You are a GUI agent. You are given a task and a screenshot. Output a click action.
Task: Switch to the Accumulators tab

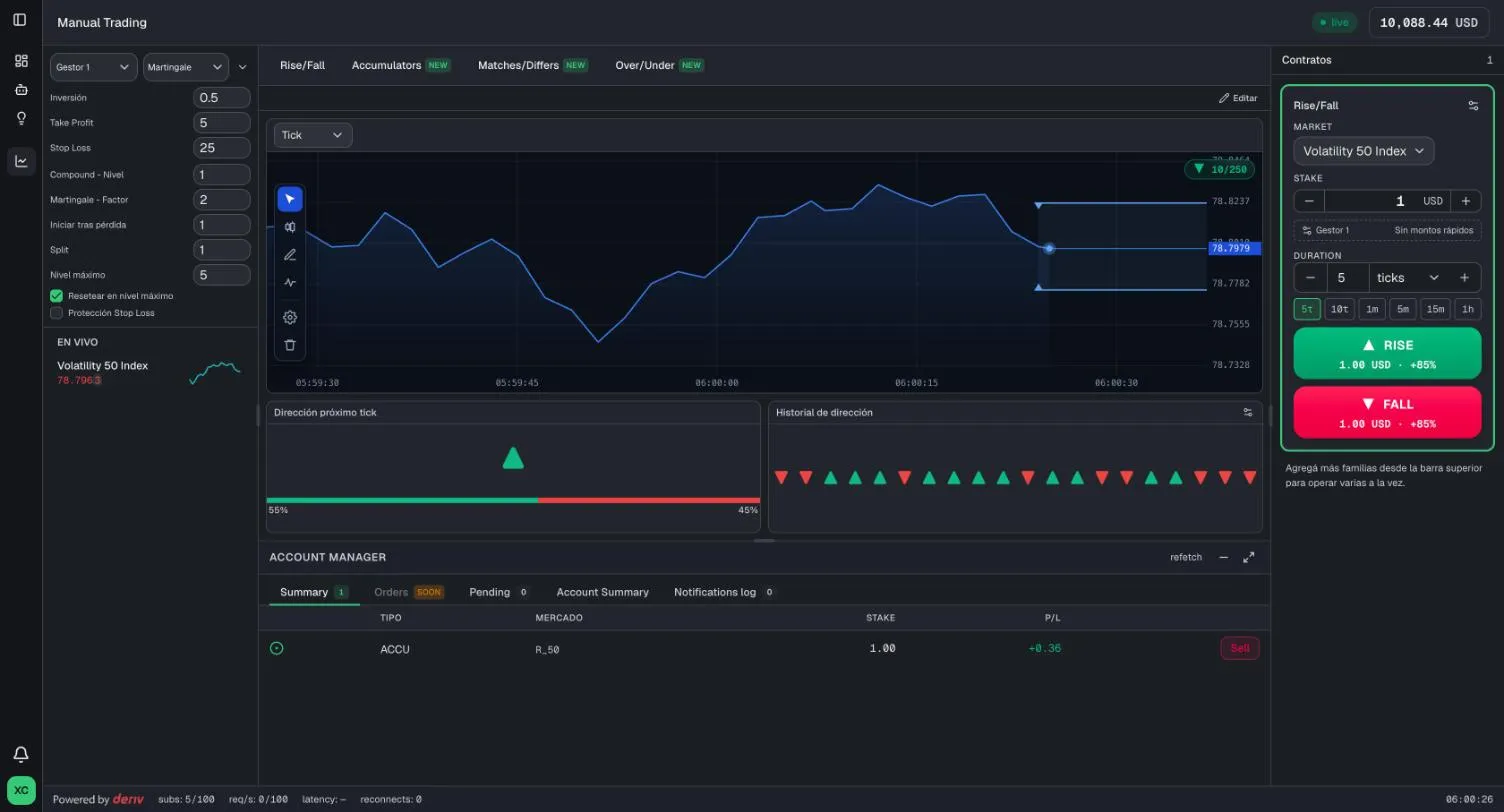(x=401, y=65)
